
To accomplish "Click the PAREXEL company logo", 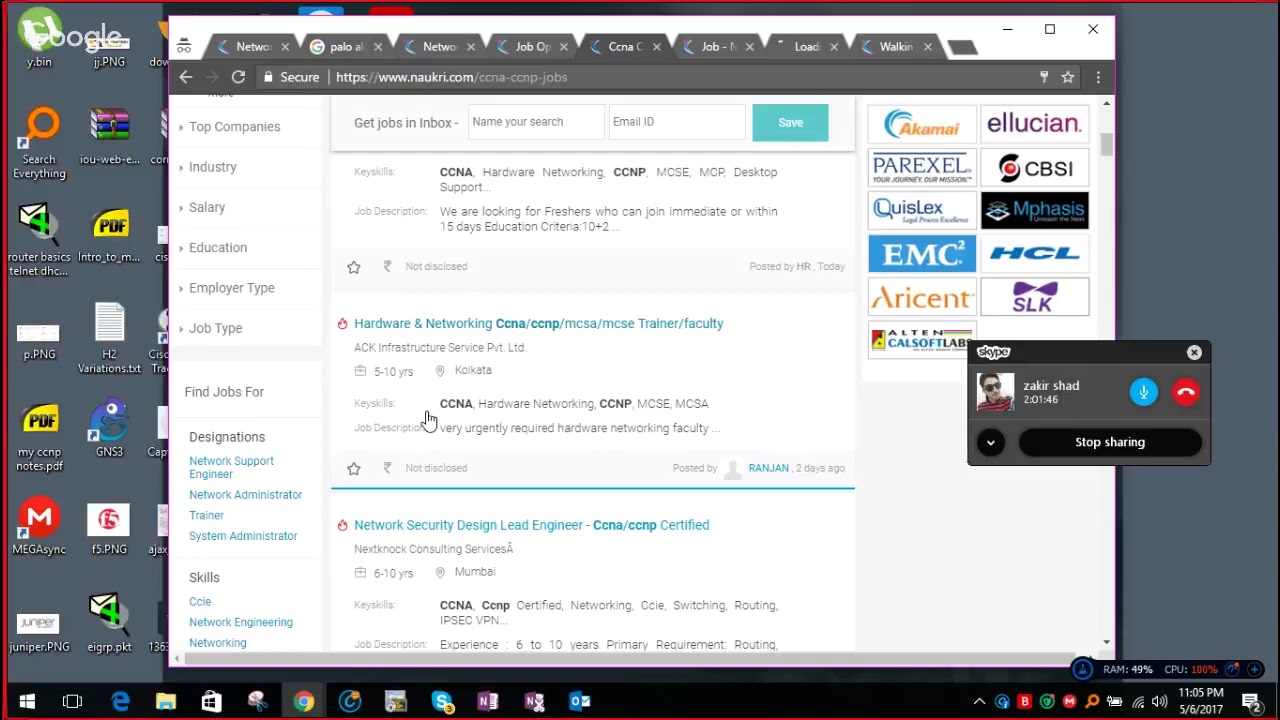I will click(922, 168).
